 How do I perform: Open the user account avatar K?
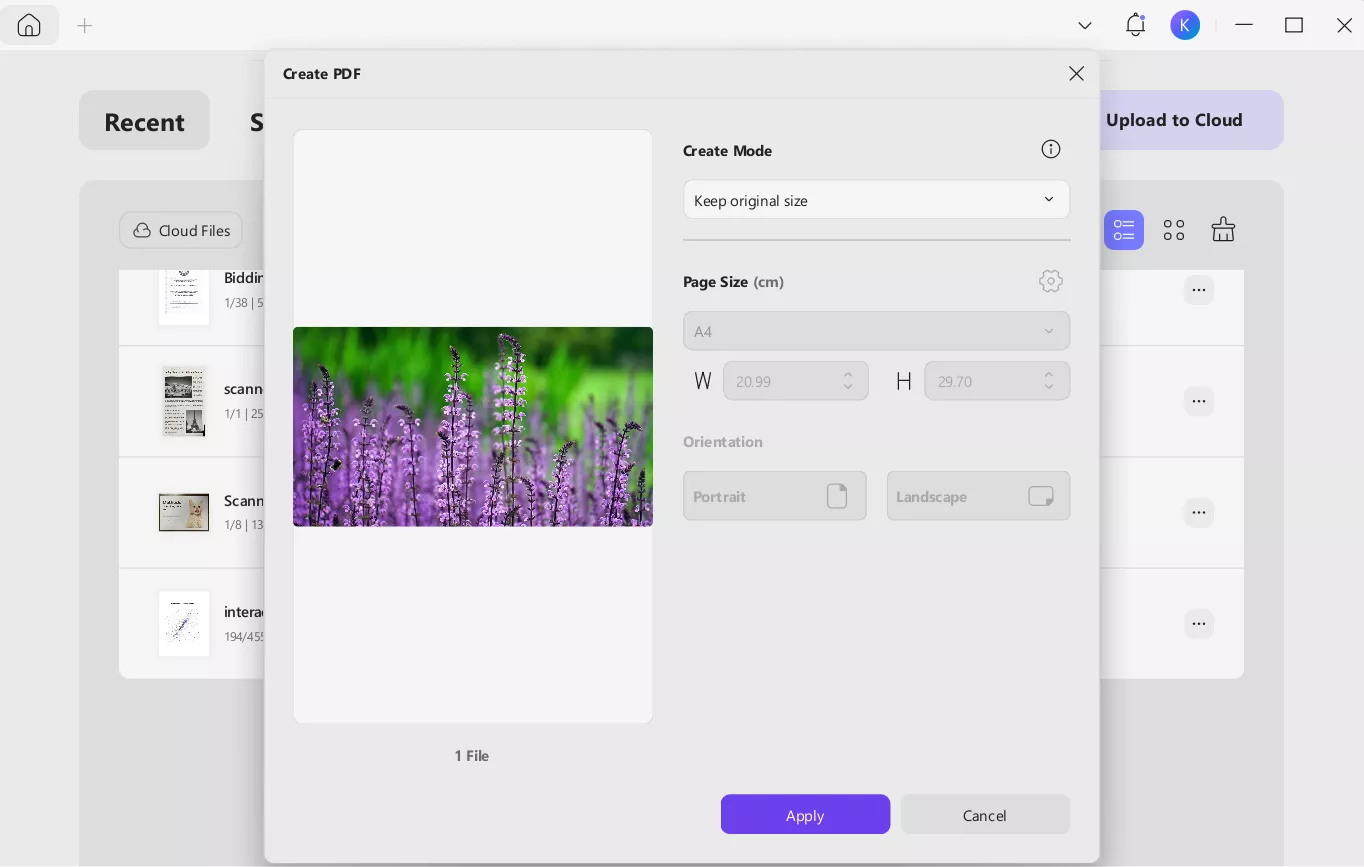[1185, 25]
